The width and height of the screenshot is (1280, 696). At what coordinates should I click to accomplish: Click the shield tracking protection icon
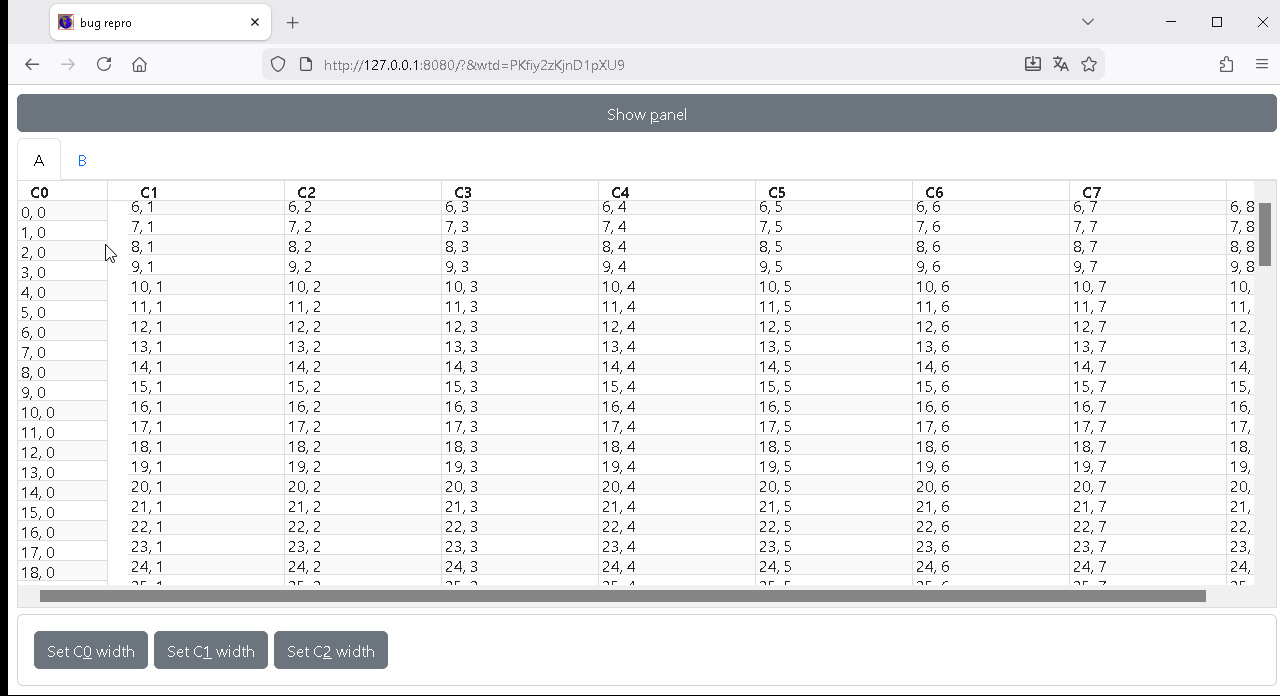278,64
